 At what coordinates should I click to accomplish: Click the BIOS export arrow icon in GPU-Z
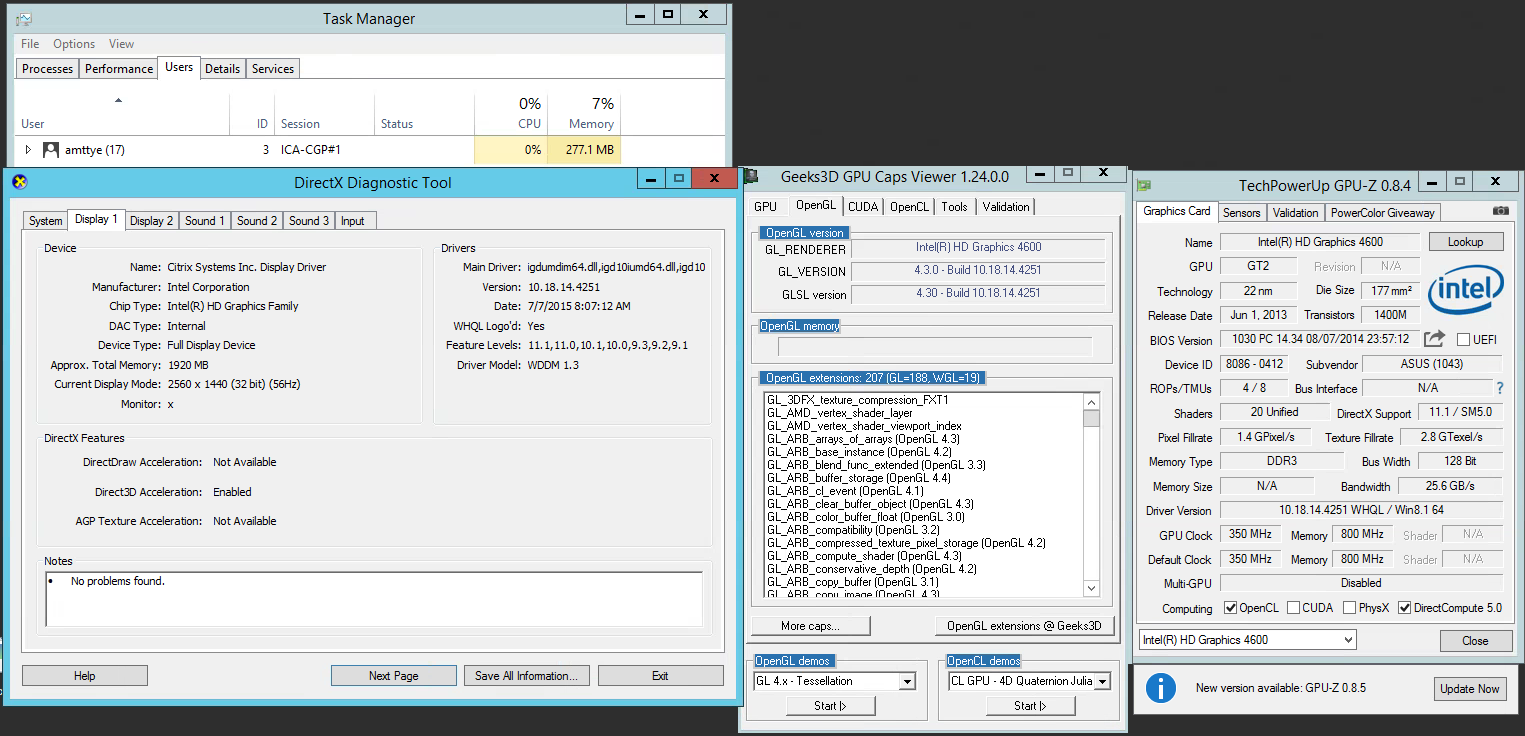(1435, 339)
